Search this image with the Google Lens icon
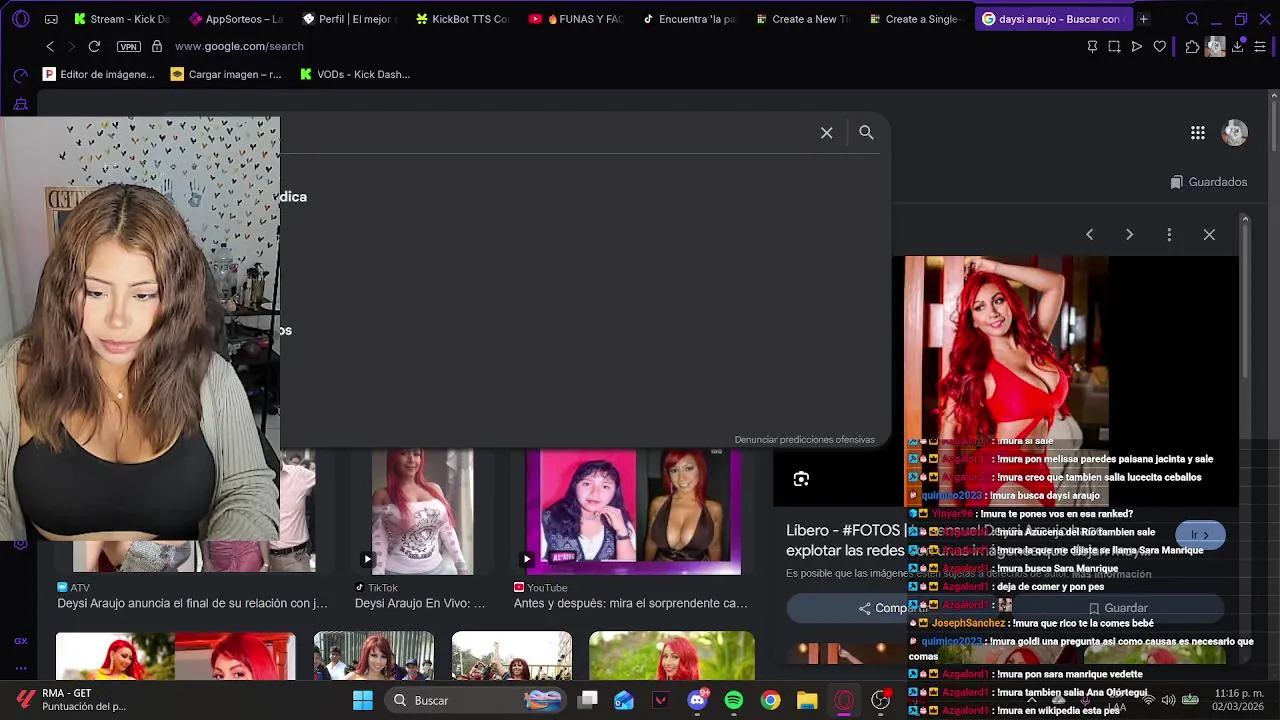The width and height of the screenshot is (1280, 720). tap(801, 479)
